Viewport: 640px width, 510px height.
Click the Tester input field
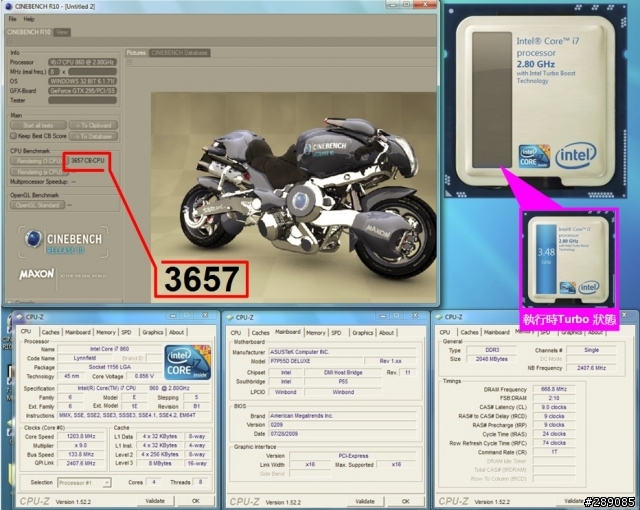click(x=82, y=100)
